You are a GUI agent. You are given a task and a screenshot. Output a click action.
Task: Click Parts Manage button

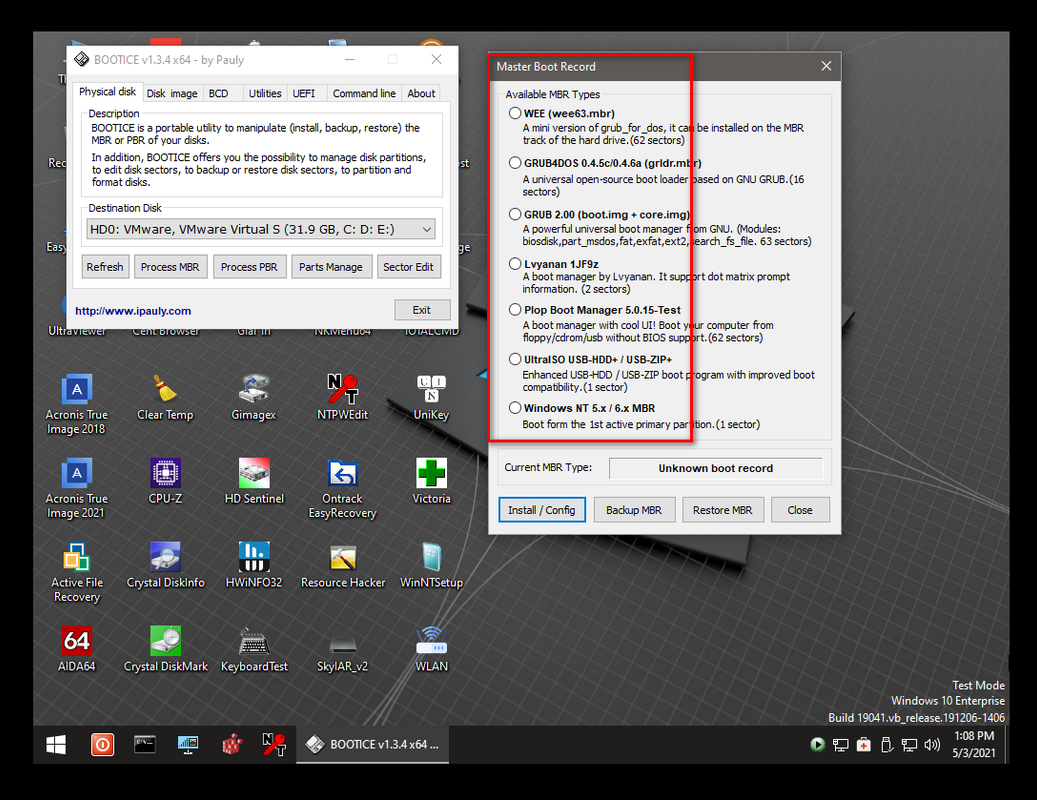point(331,267)
